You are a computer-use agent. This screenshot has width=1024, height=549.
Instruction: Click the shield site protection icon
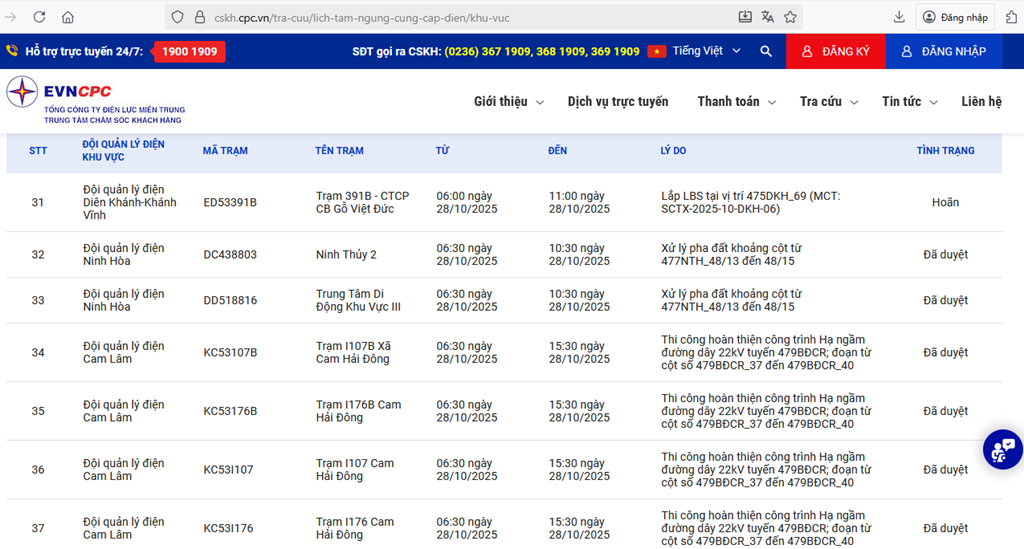[x=178, y=17]
